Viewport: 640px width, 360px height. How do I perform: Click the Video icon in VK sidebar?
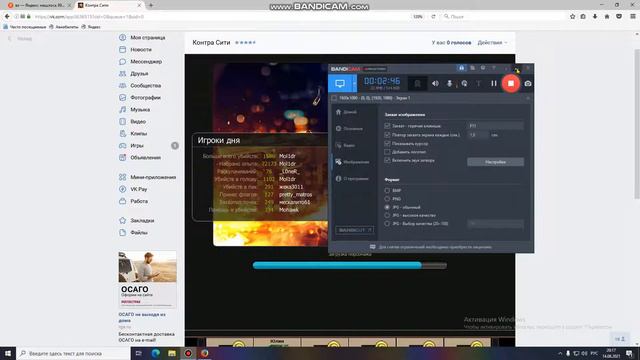pos(122,122)
